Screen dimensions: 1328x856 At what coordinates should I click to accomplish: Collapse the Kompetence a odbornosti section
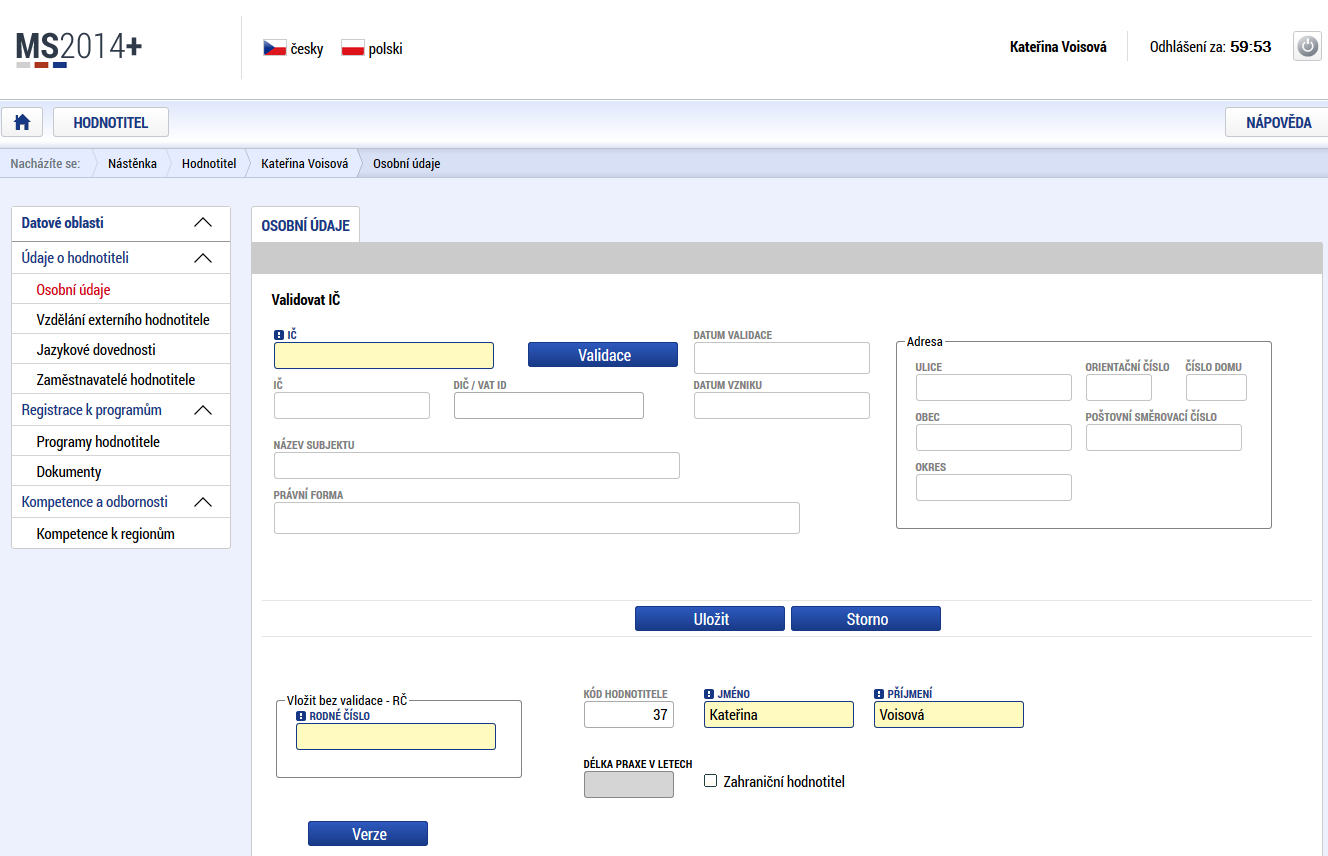(203, 502)
